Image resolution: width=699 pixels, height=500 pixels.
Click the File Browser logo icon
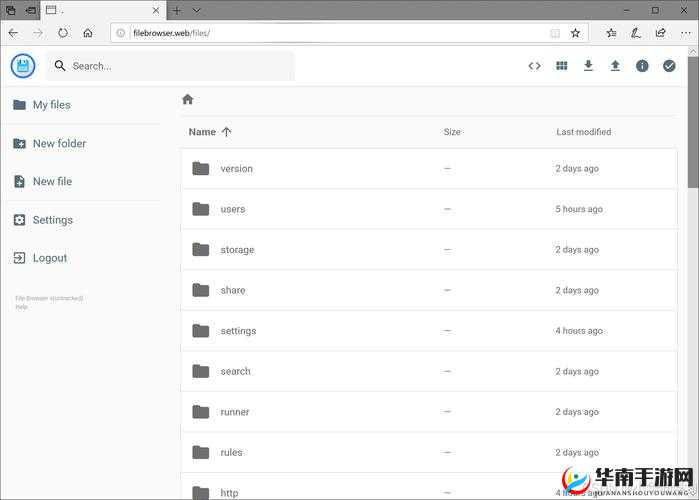pos(23,66)
